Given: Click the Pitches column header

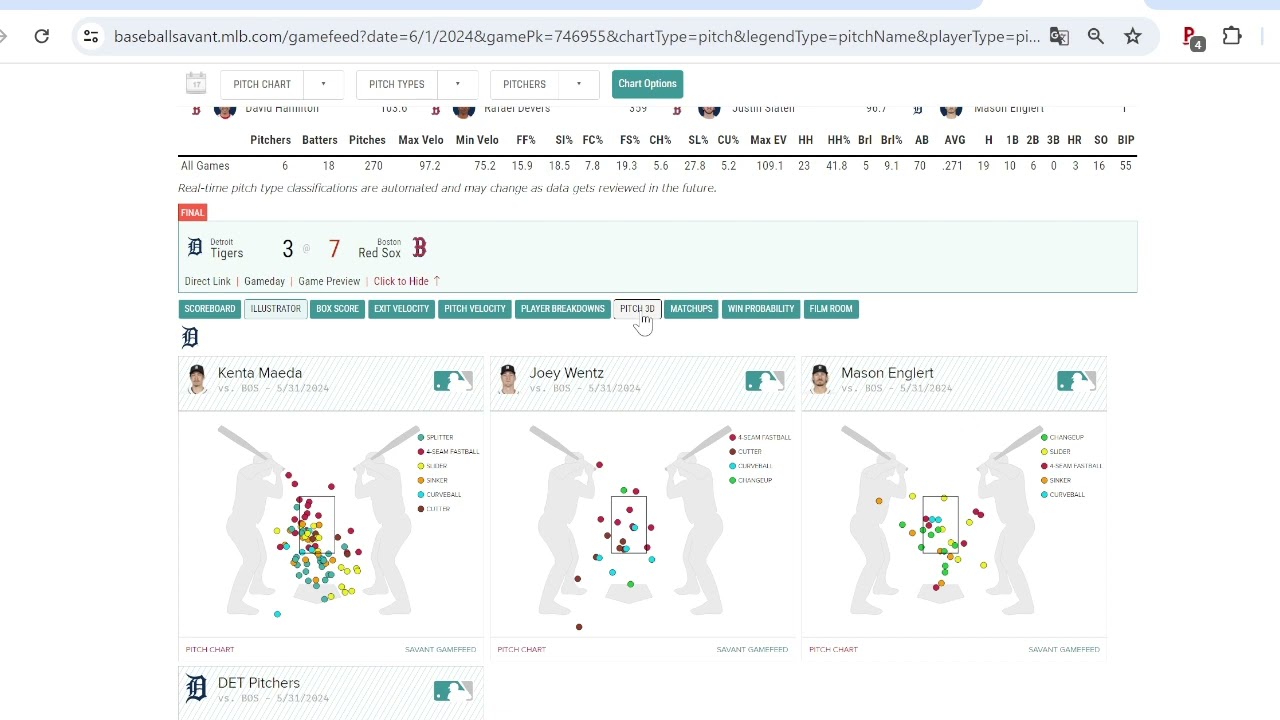Looking at the screenshot, I should point(367,140).
